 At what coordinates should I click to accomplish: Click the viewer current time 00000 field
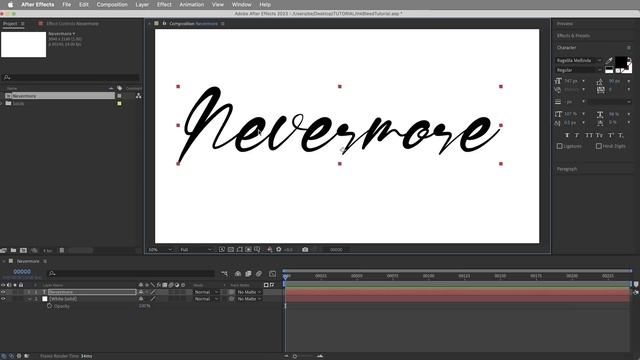[336, 249]
